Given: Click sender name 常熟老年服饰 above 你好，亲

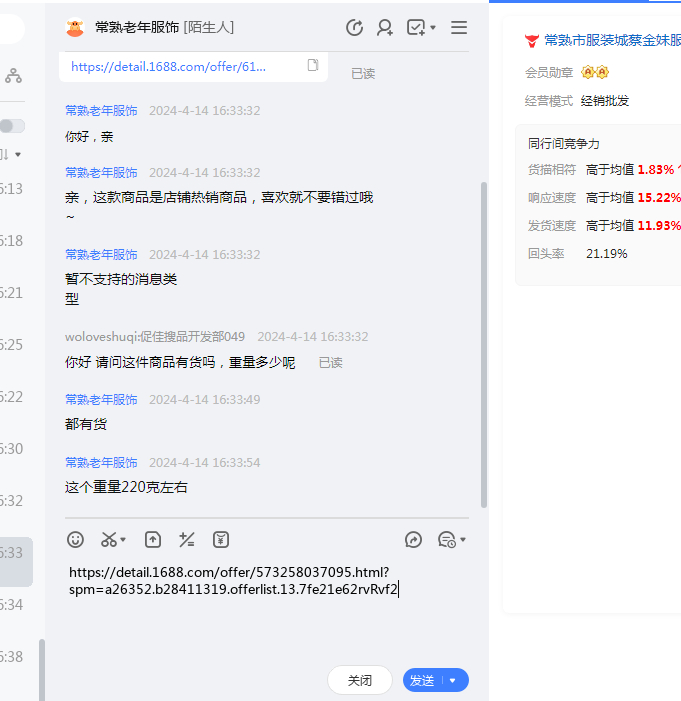Looking at the screenshot, I should click(101, 111).
